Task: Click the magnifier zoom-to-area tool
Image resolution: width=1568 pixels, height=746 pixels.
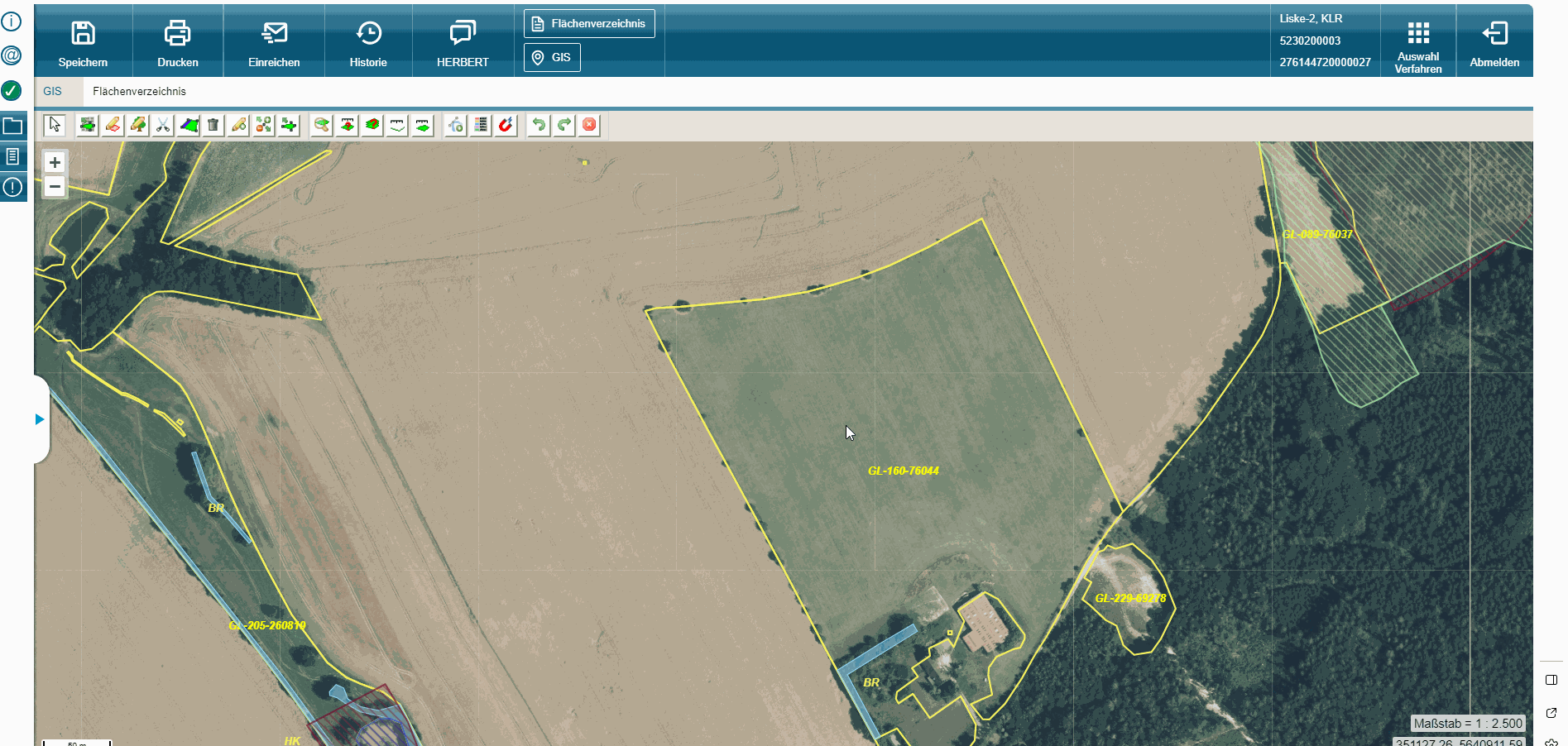Action: coord(322,125)
